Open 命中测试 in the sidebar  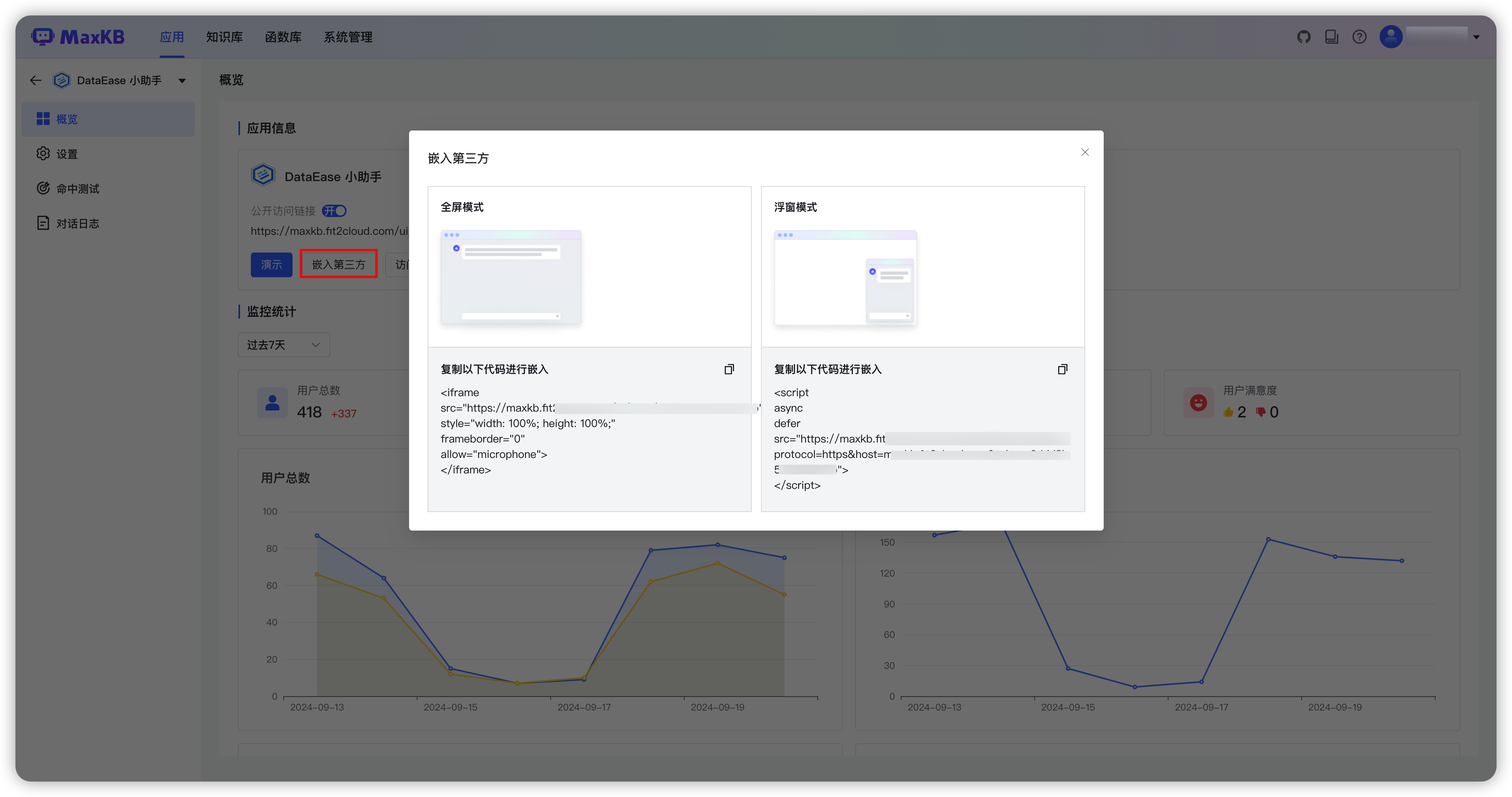pyautogui.click(x=108, y=188)
